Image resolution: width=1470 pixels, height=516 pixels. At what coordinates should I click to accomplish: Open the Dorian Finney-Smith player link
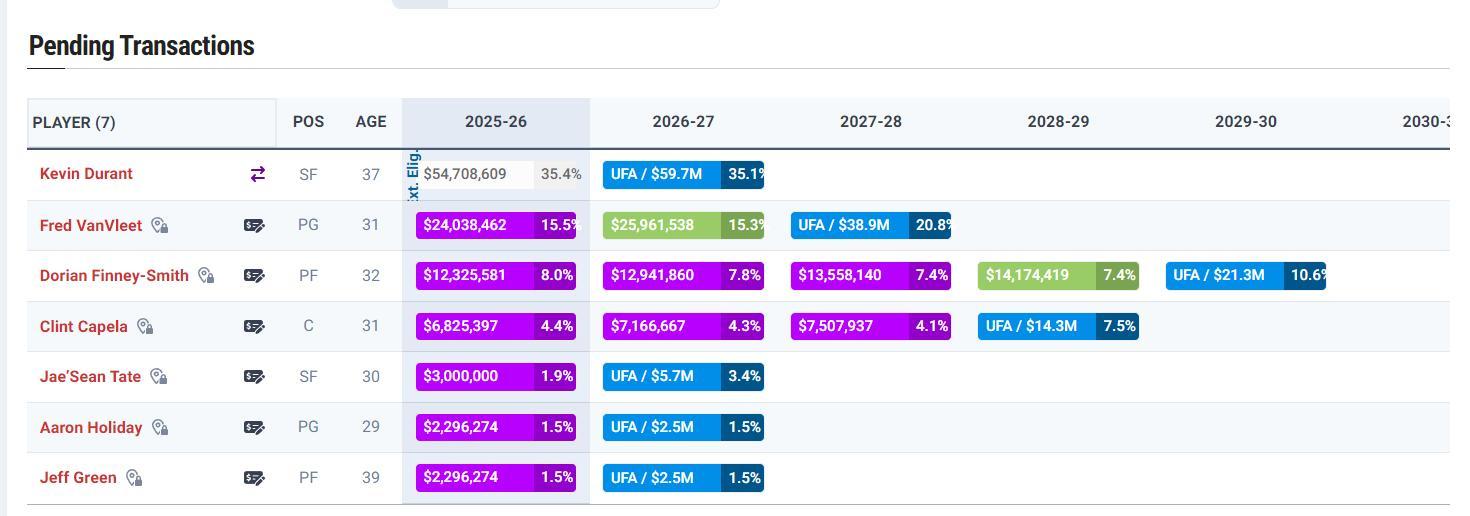(114, 275)
